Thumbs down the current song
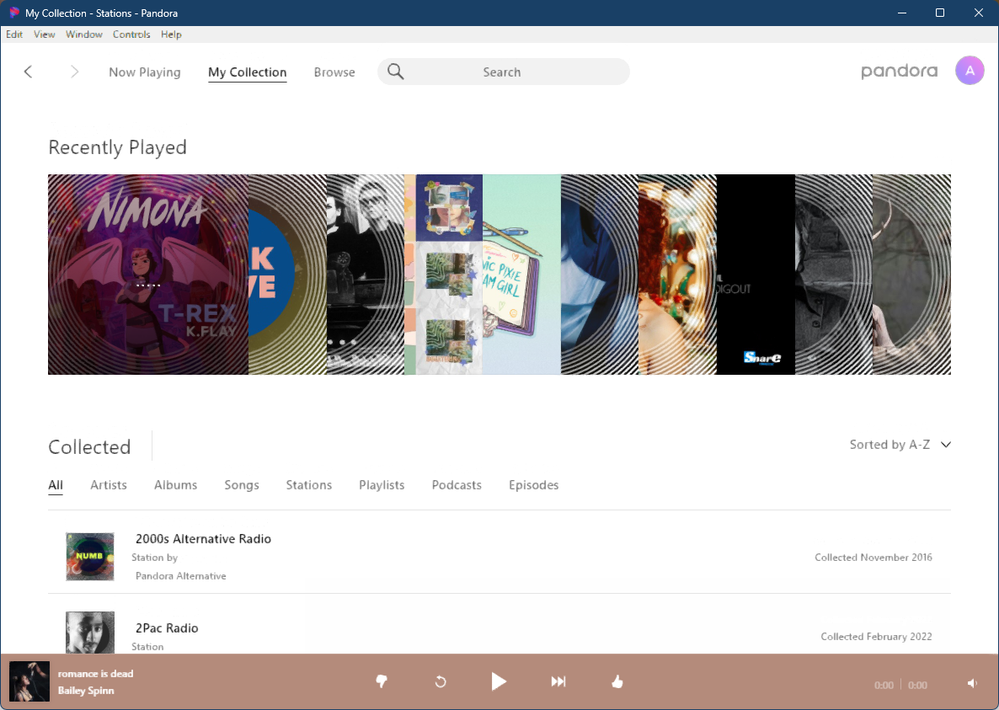The height and width of the screenshot is (710, 999). tap(381, 682)
